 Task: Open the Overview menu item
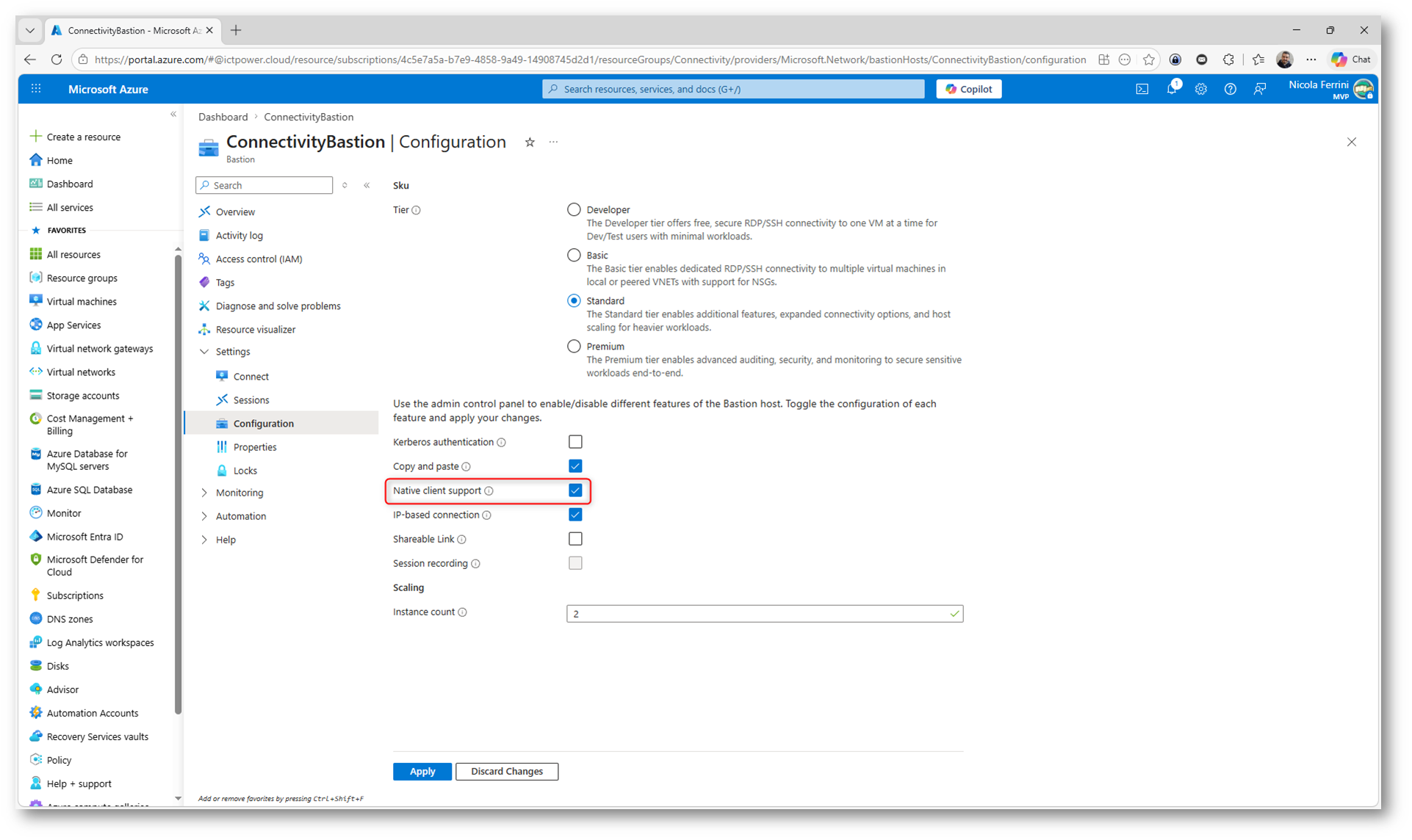point(235,212)
